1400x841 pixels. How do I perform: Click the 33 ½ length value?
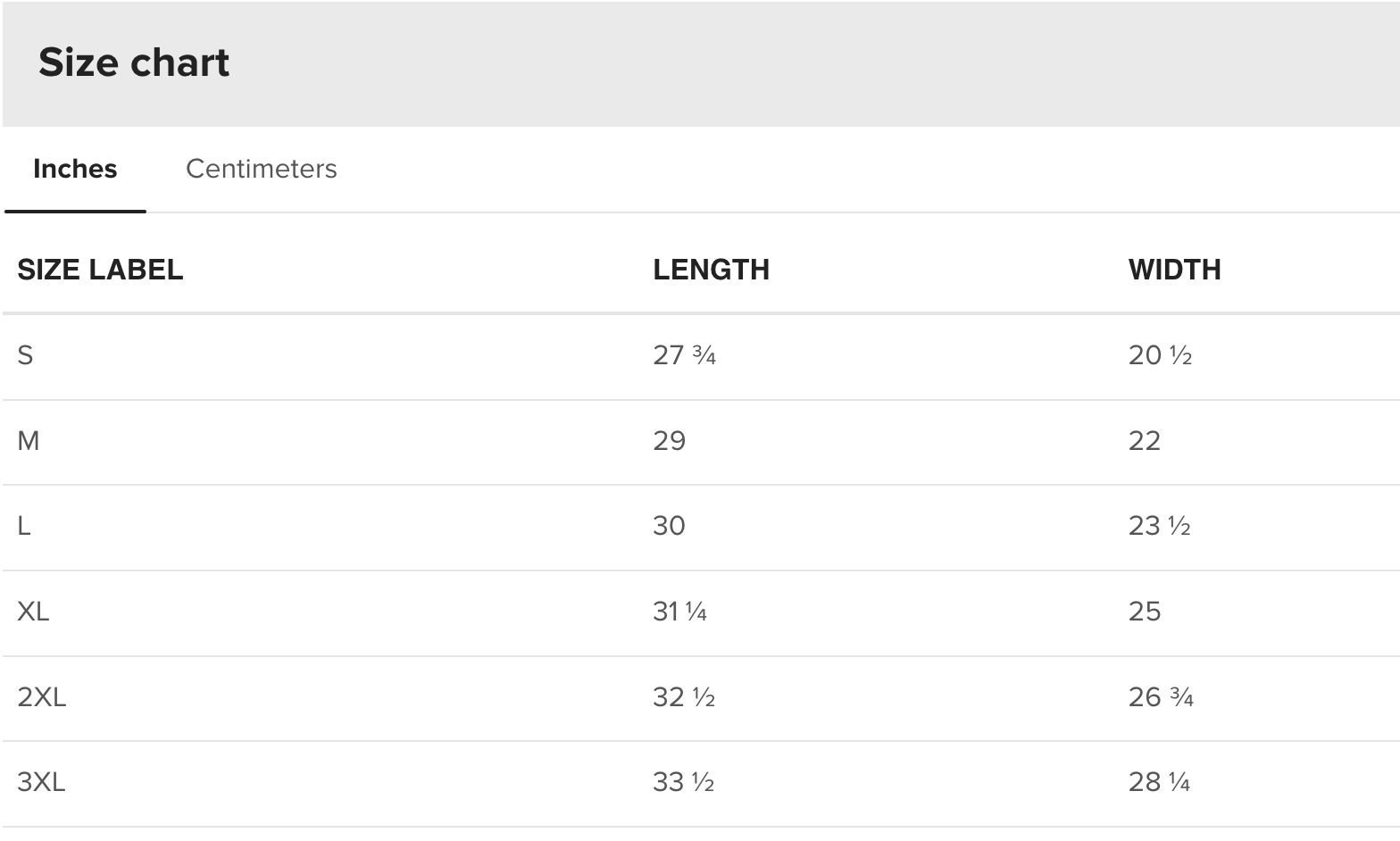pyautogui.click(x=683, y=782)
